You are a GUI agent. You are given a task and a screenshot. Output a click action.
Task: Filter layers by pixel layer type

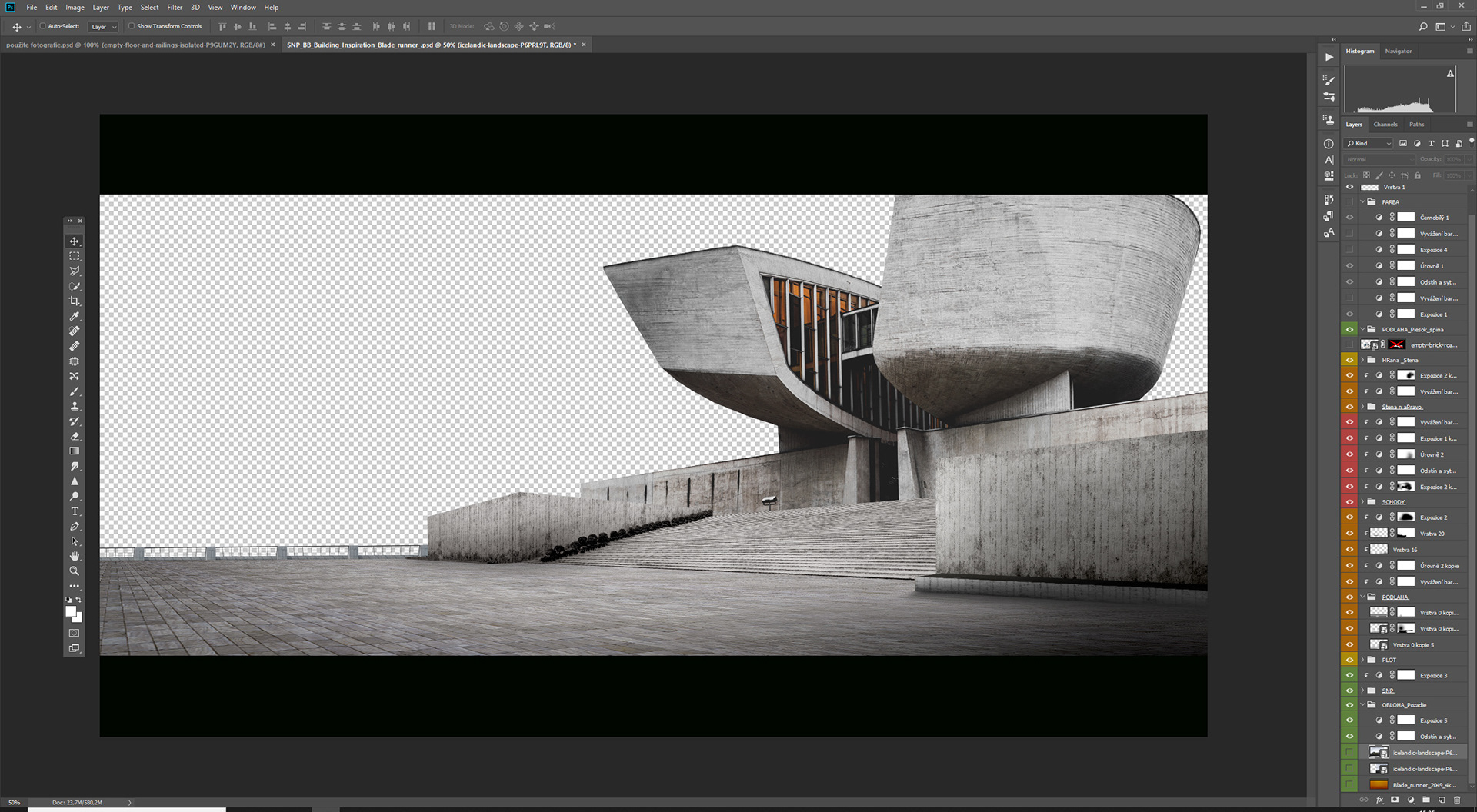click(1403, 144)
